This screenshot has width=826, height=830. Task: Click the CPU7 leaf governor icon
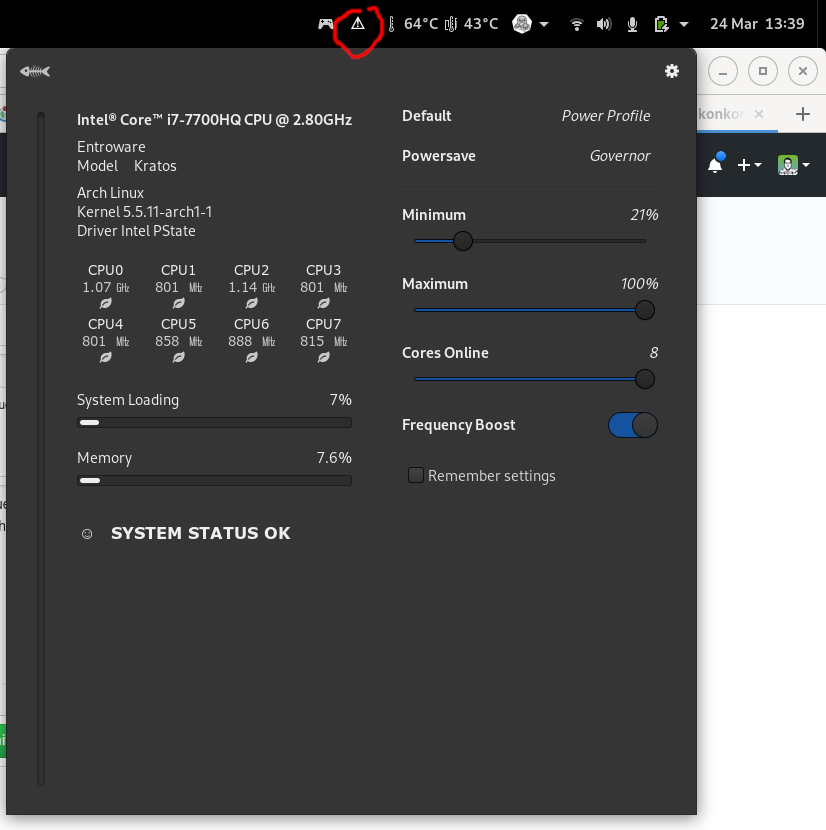point(324,357)
